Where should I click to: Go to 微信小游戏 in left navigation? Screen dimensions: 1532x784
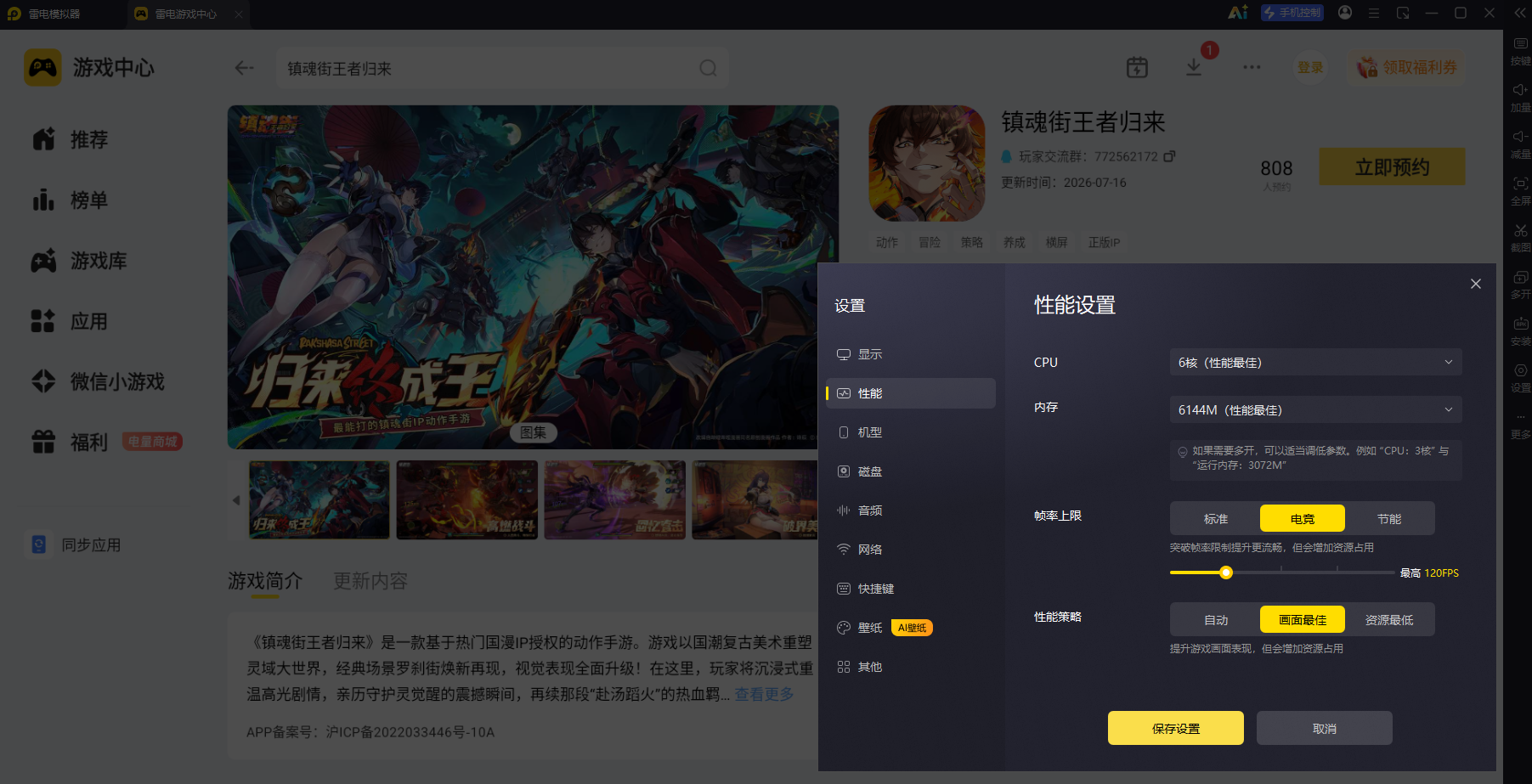[x=98, y=381]
